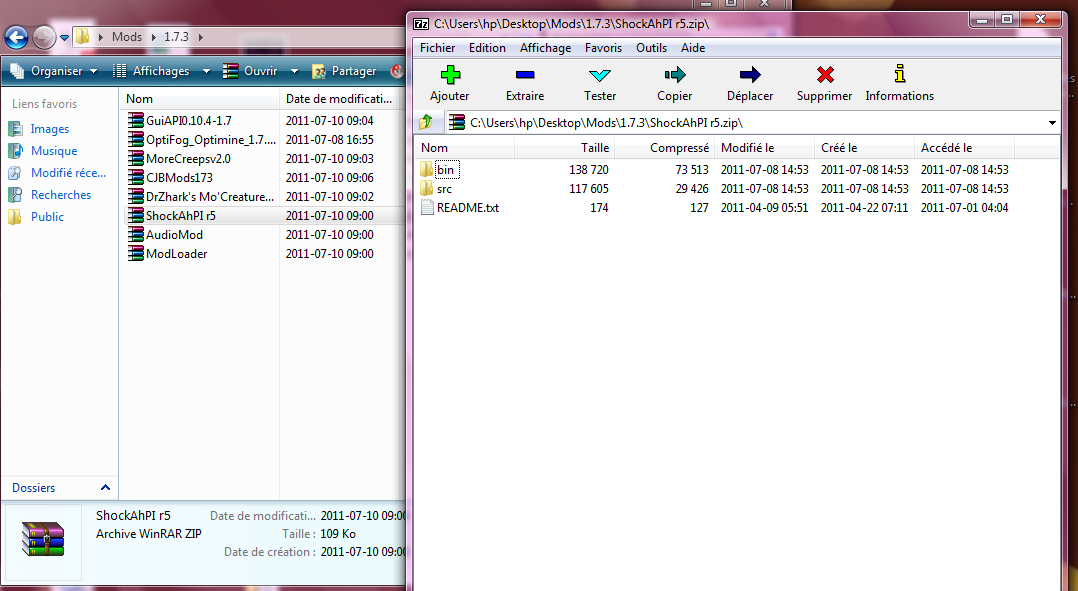Click the Extraire blue minus icon

(x=525, y=74)
